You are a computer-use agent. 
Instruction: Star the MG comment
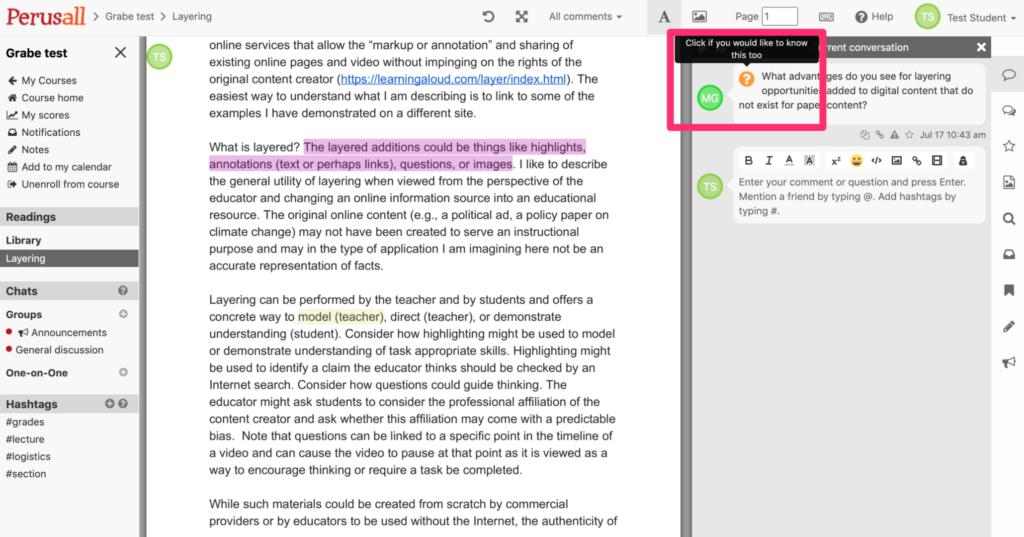click(x=908, y=135)
